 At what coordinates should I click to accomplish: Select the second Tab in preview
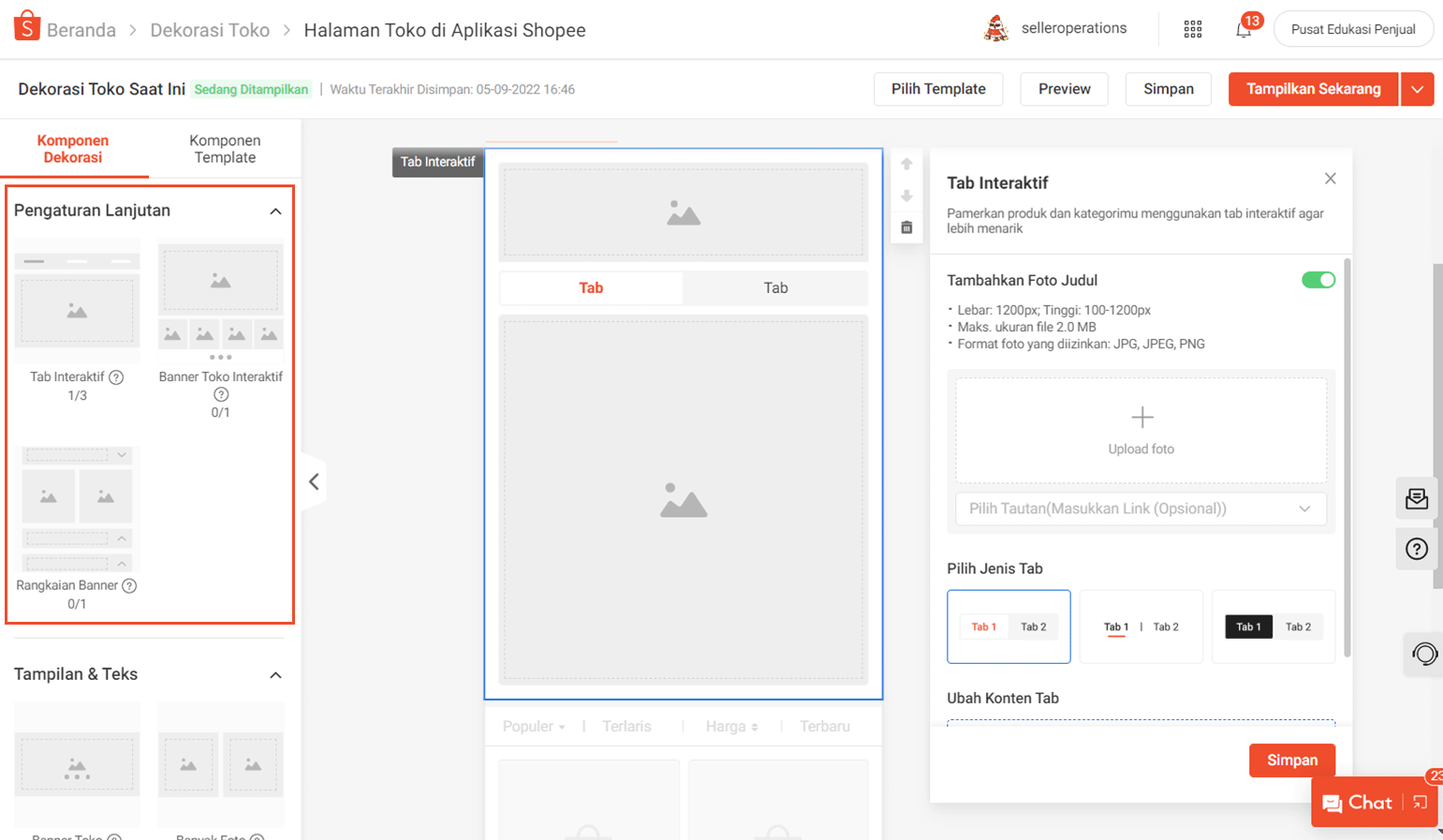(775, 287)
